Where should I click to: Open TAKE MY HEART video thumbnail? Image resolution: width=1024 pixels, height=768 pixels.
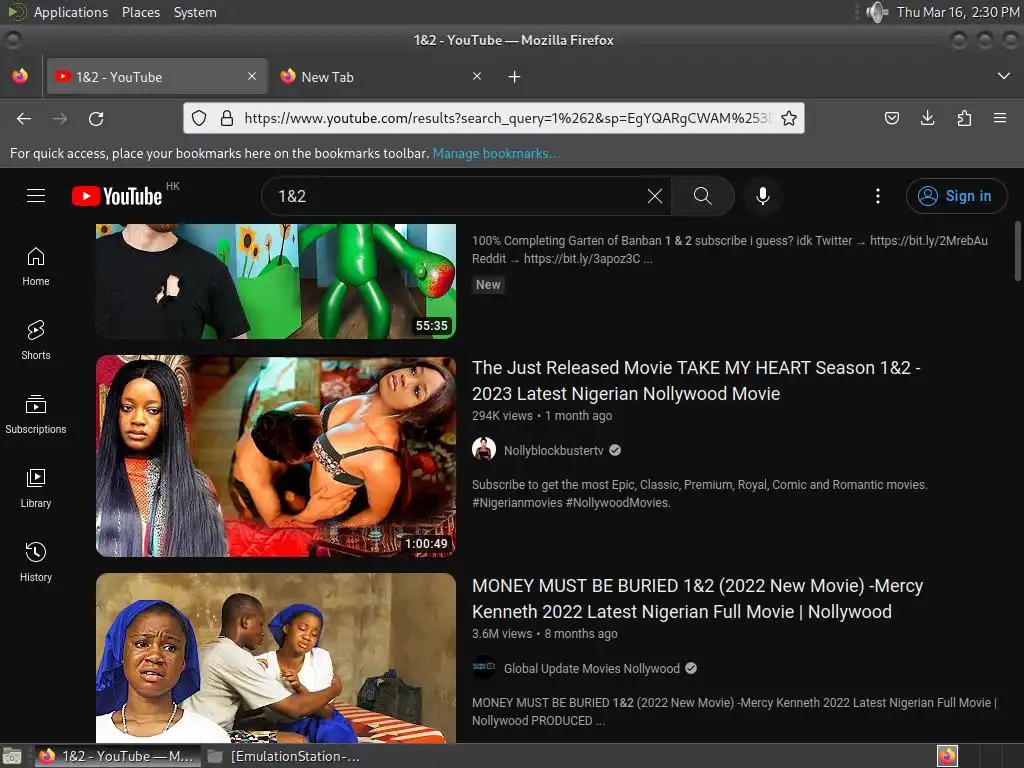coord(276,456)
